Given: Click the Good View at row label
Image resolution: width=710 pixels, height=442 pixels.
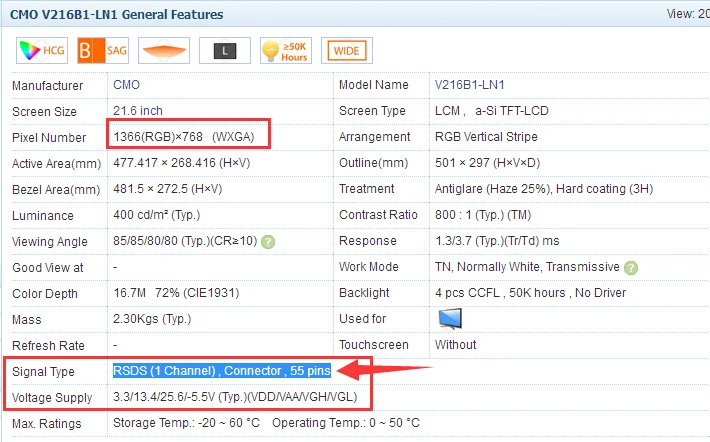Looking at the screenshot, I should (x=48, y=268).
